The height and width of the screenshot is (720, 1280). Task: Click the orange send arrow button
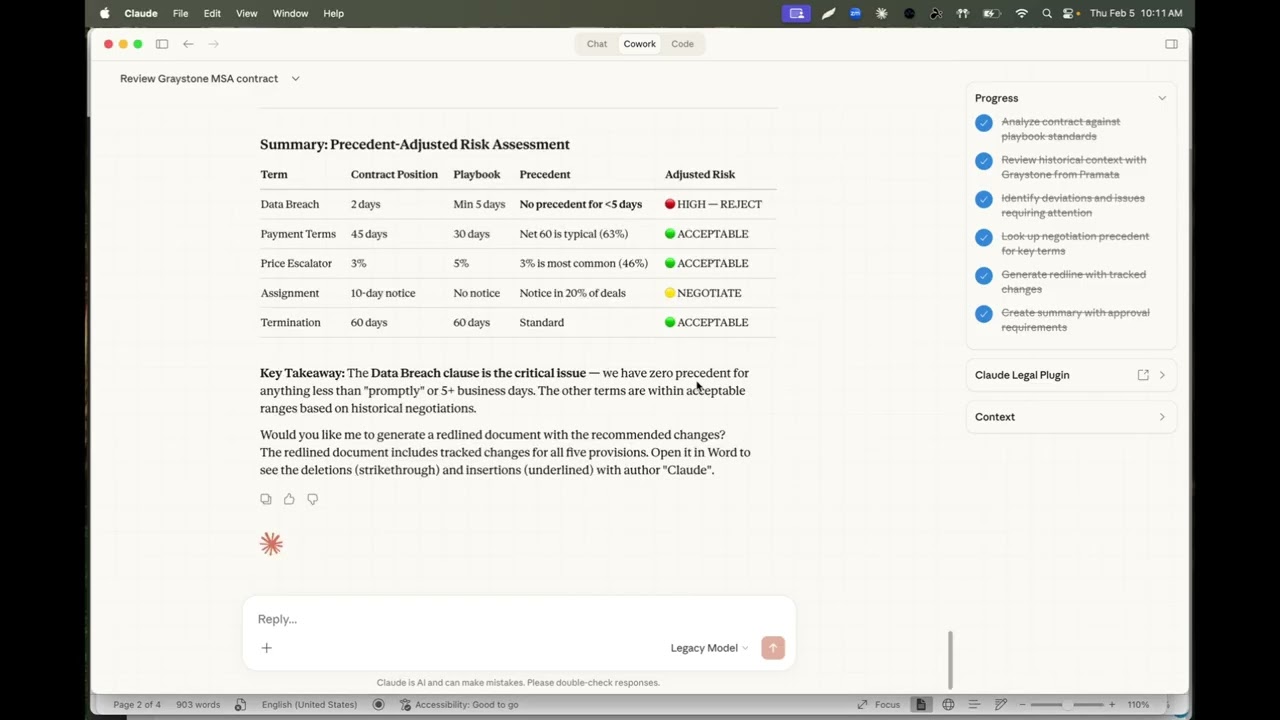pyautogui.click(x=773, y=648)
